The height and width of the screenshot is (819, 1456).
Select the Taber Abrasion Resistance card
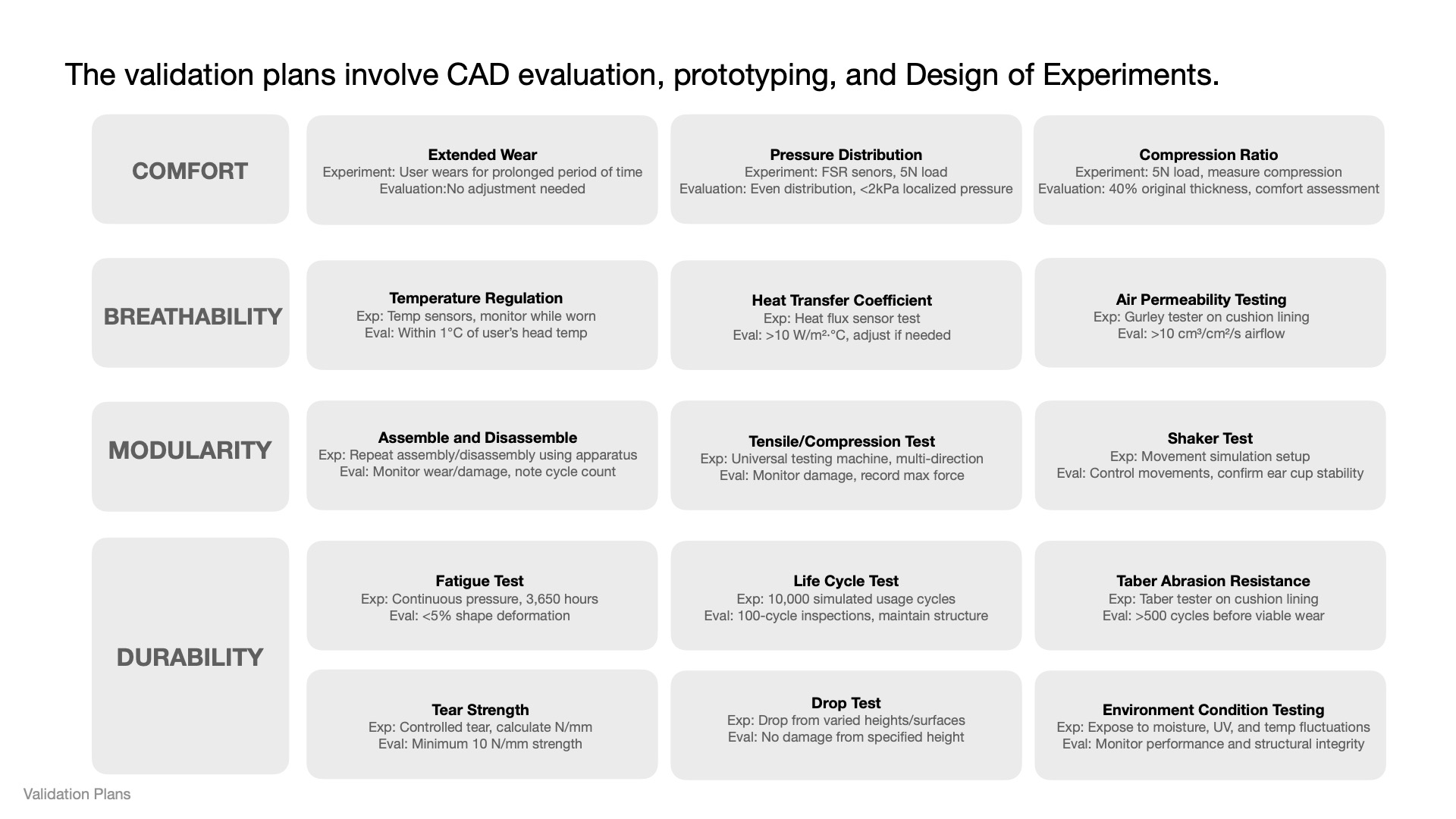[1210, 595]
